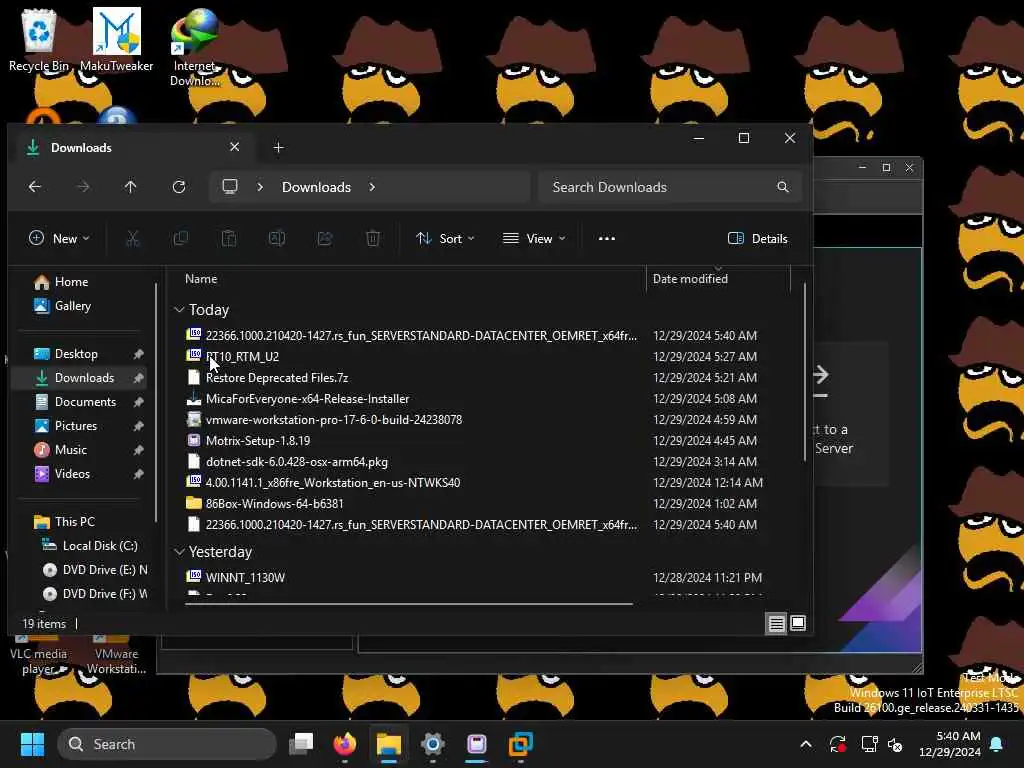Select the WINNT_1130W ISO file
Viewport: 1024px width, 768px height.
tap(245, 577)
